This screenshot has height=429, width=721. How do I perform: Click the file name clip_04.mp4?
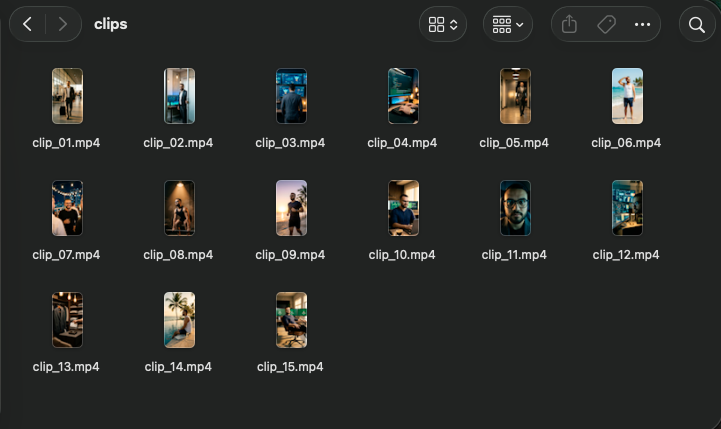pos(402,143)
